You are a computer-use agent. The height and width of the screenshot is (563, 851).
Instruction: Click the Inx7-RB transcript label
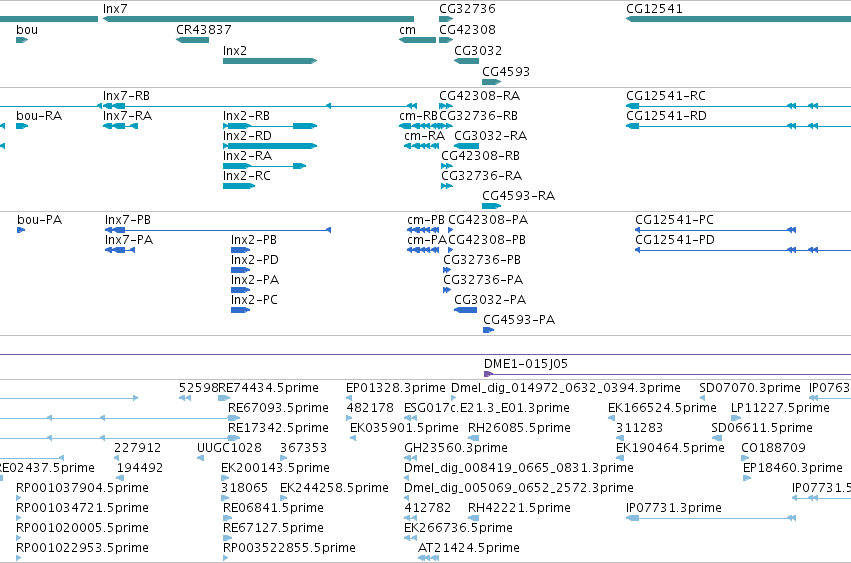(x=126, y=96)
